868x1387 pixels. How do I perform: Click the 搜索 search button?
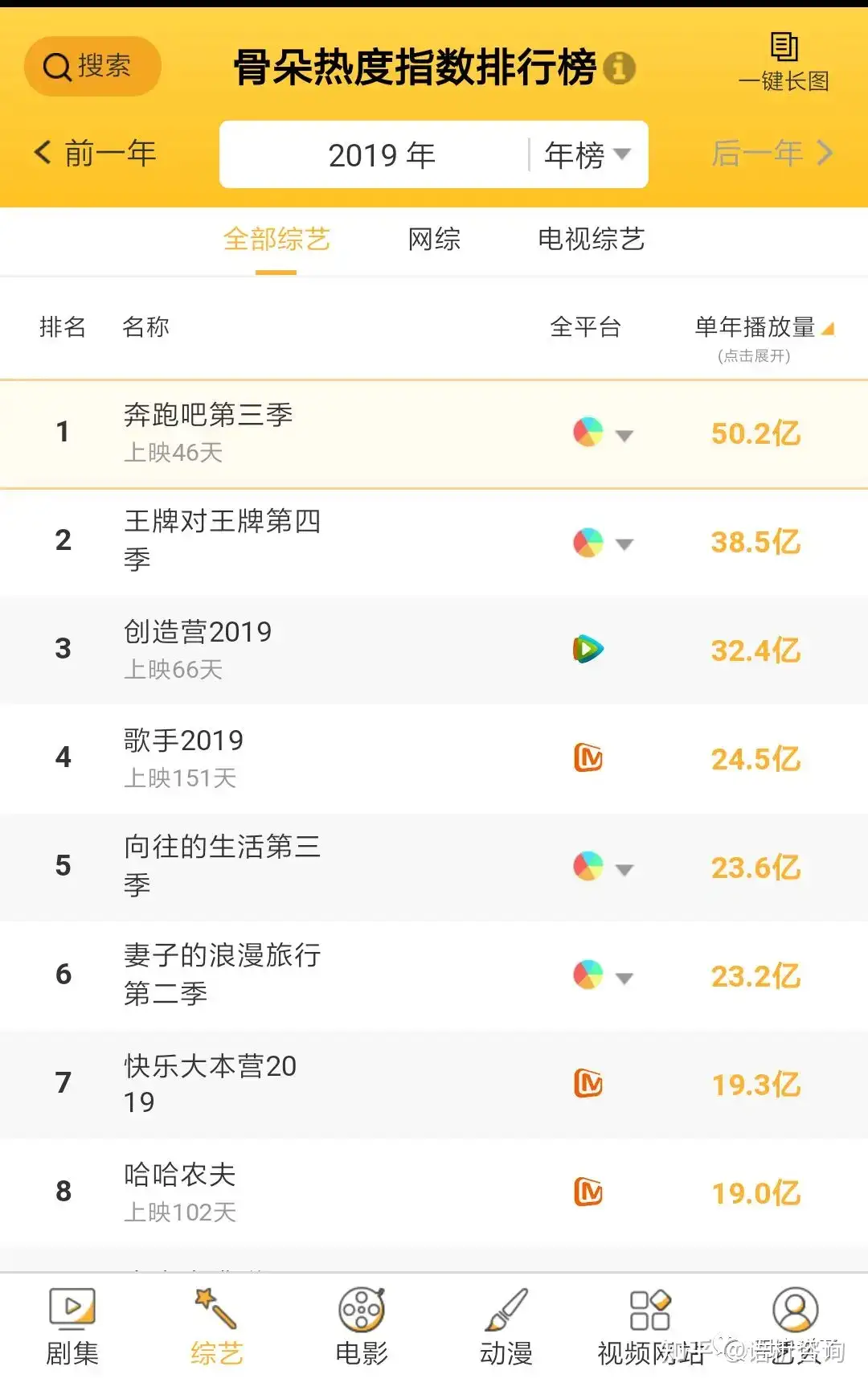coord(92,66)
